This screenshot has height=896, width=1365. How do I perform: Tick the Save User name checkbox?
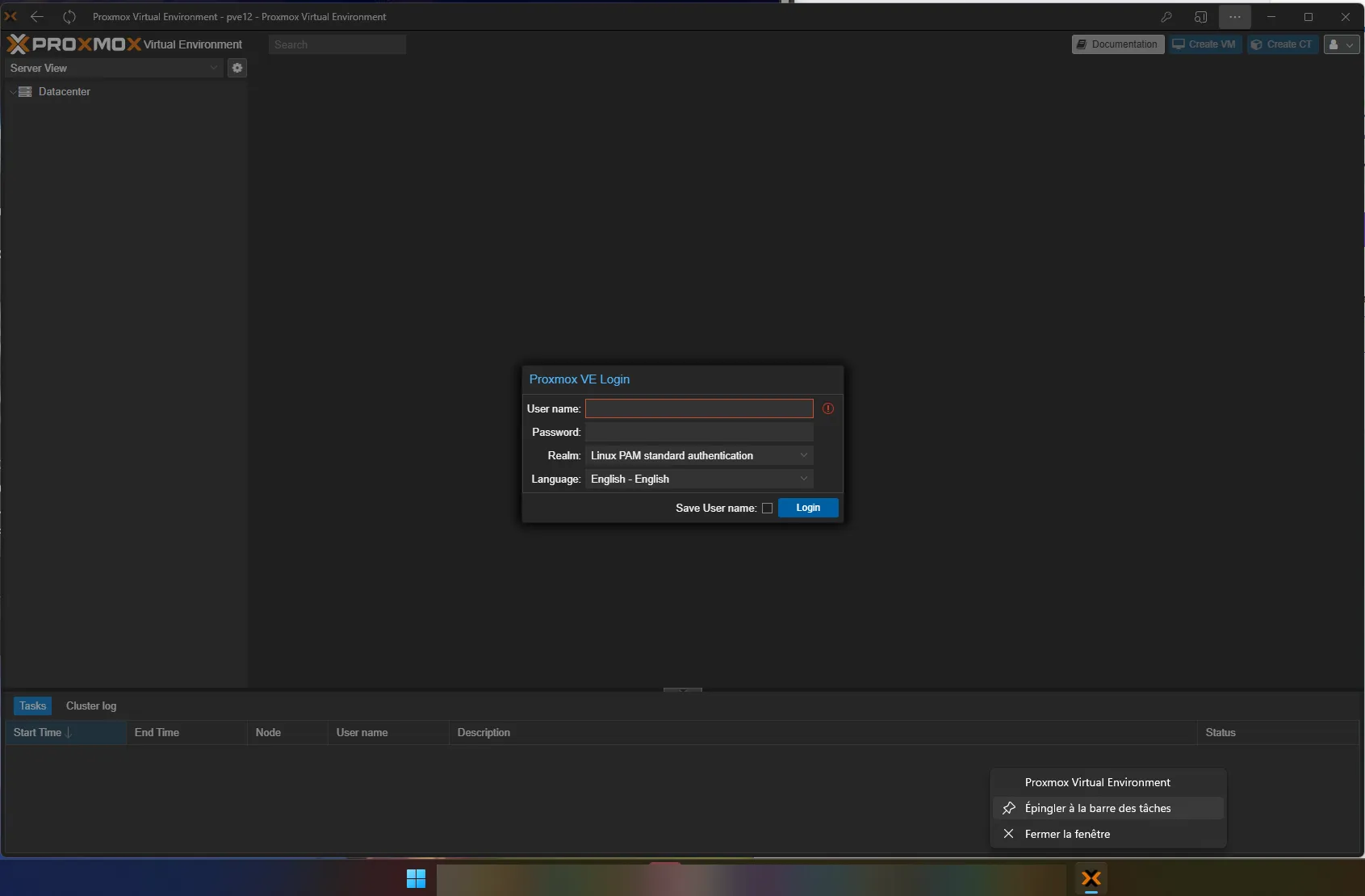(767, 509)
